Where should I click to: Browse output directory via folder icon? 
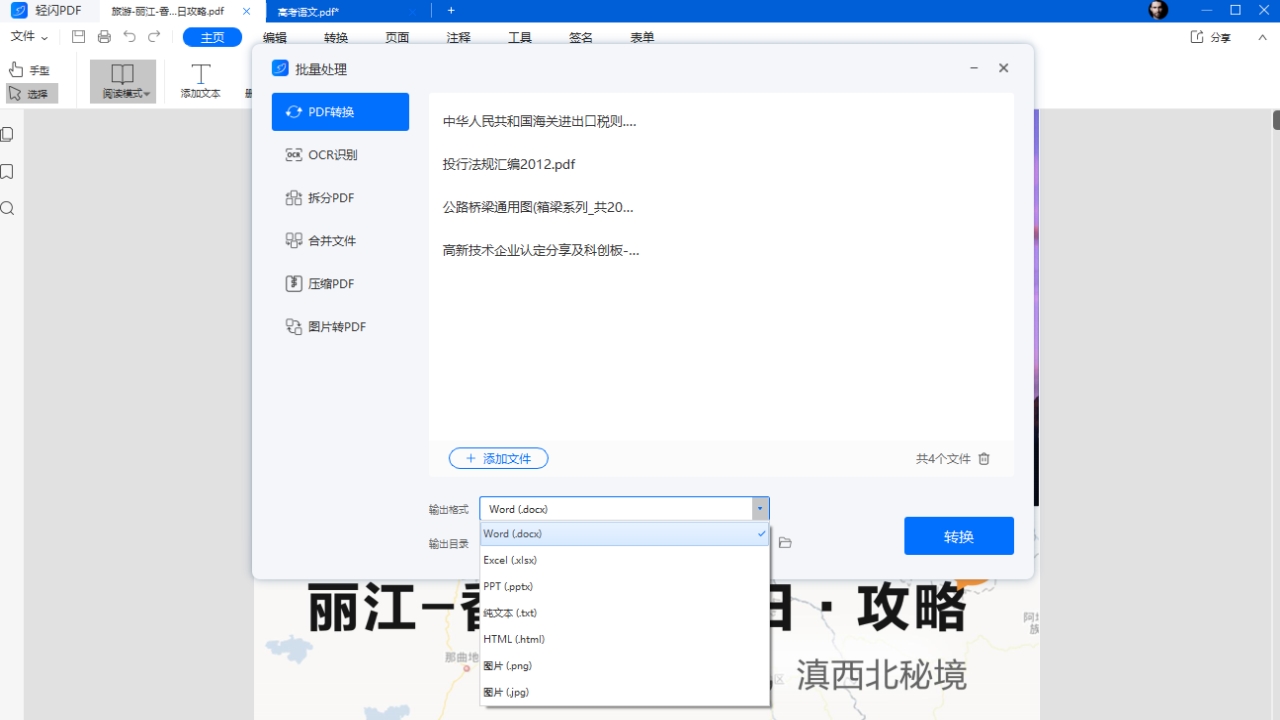tap(785, 542)
